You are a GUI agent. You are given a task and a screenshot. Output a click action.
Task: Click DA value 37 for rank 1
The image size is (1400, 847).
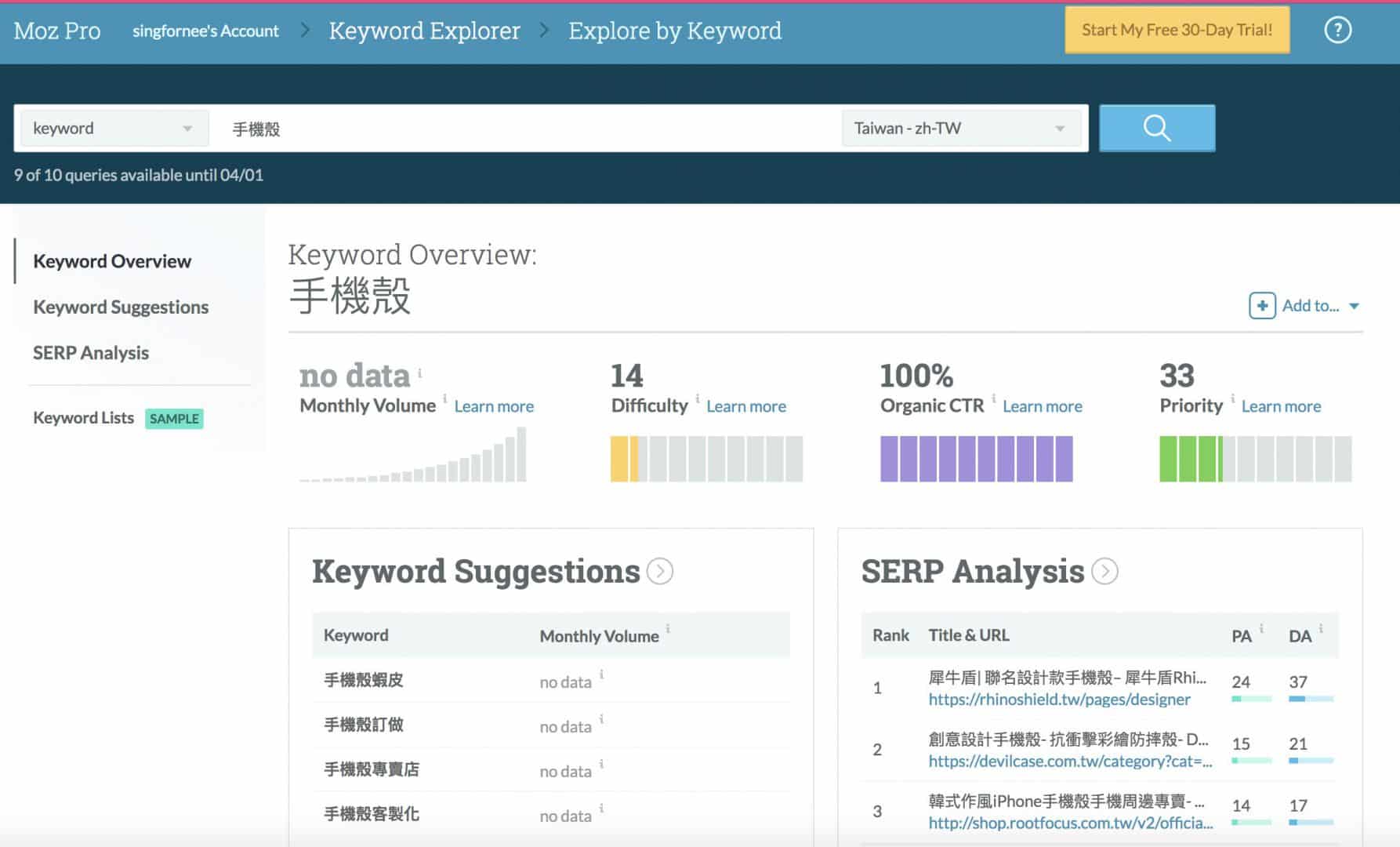(1298, 682)
